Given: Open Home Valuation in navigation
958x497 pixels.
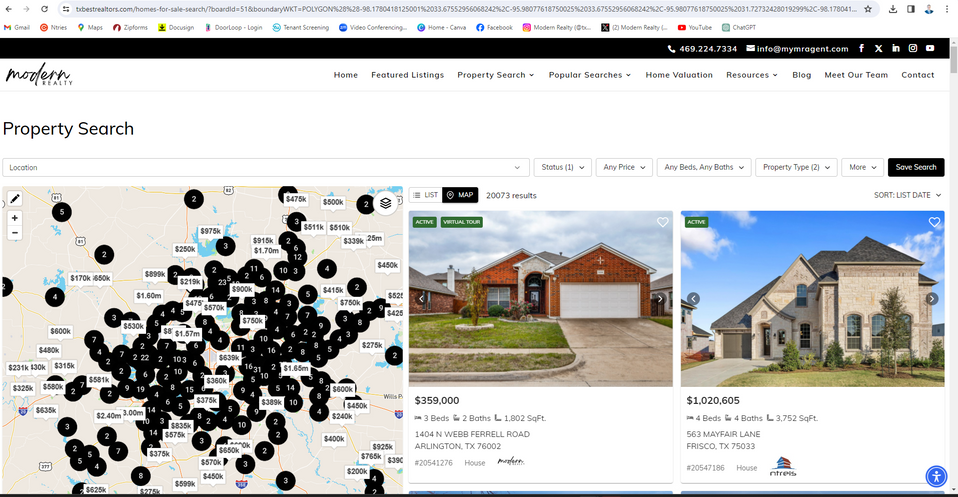Looking at the screenshot, I should [679, 75].
